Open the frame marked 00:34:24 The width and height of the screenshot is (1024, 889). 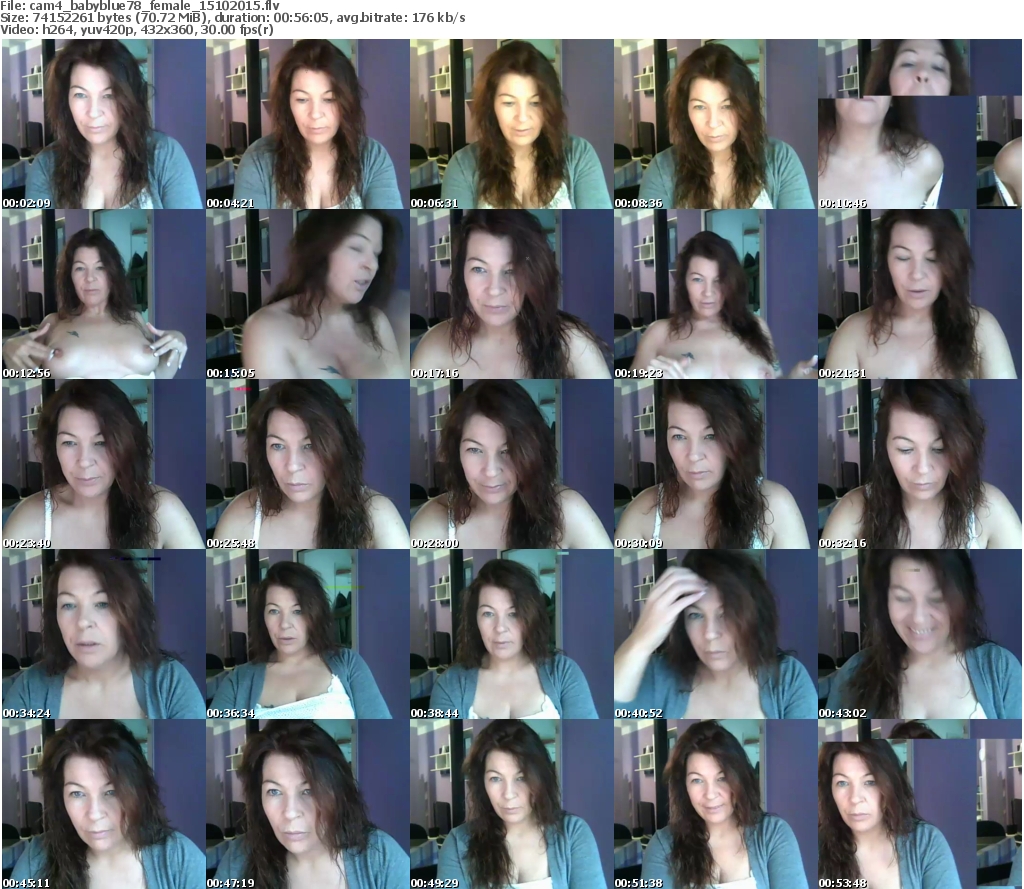(104, 634)
